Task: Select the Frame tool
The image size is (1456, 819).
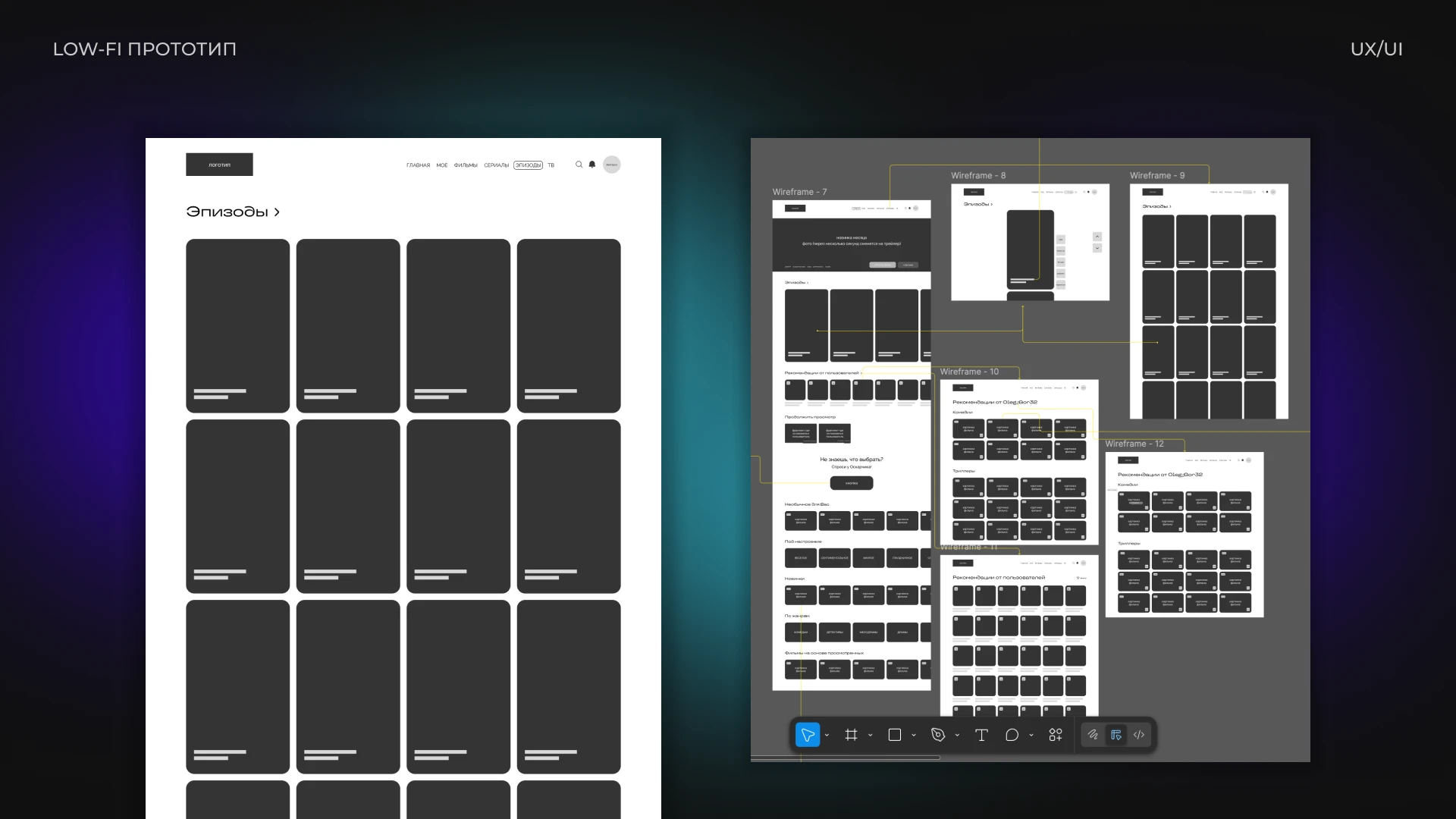Action: (x=851, y=735)
